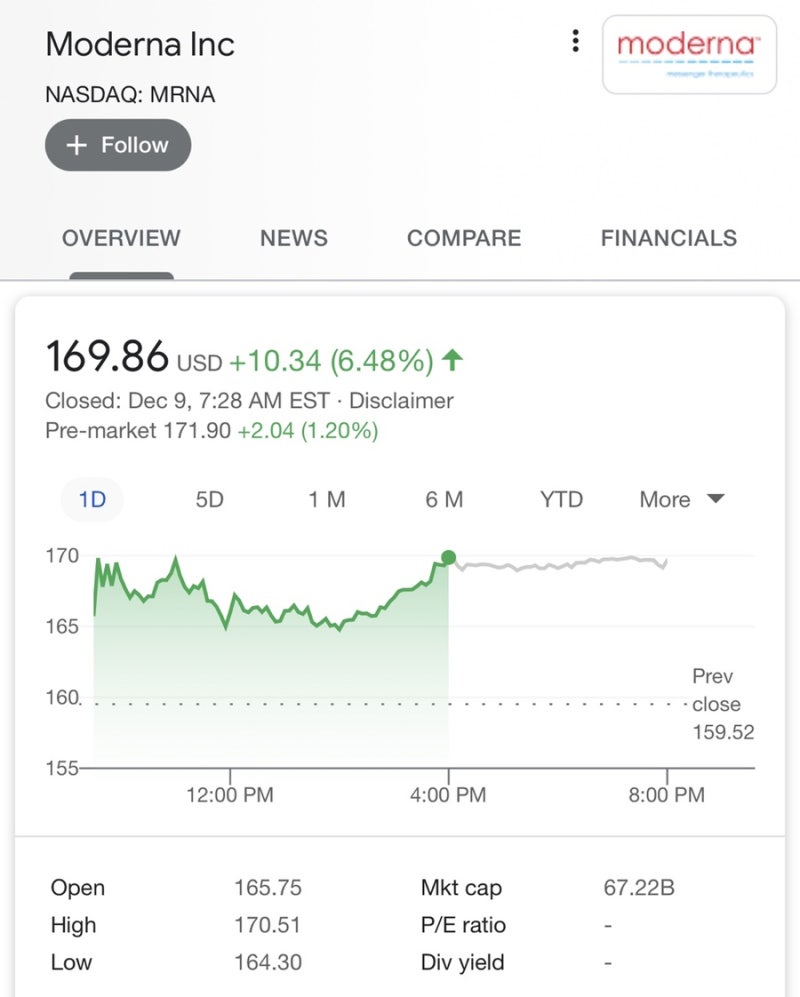Click the green closing-price dot on chart
Image resolution: width=800 pixels, height=997 pixels.
(448, 557)
